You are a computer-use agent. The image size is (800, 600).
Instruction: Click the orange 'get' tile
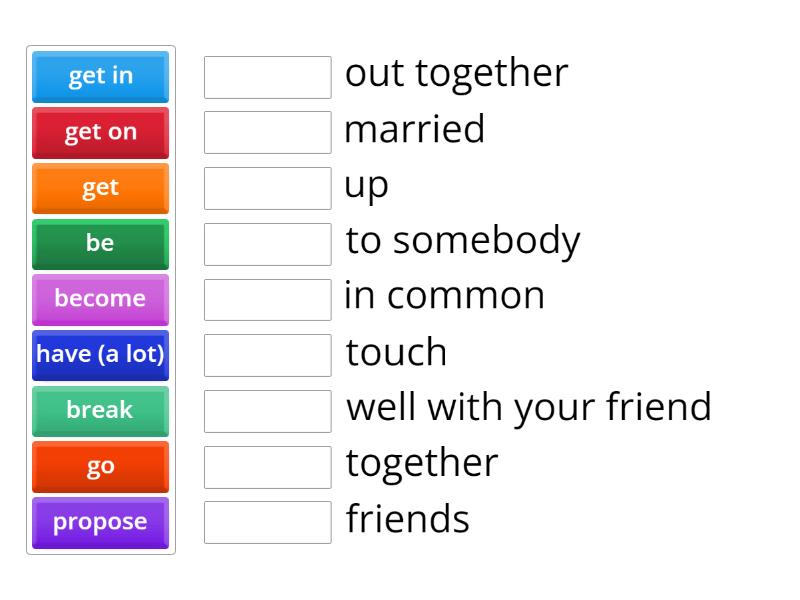99,188
